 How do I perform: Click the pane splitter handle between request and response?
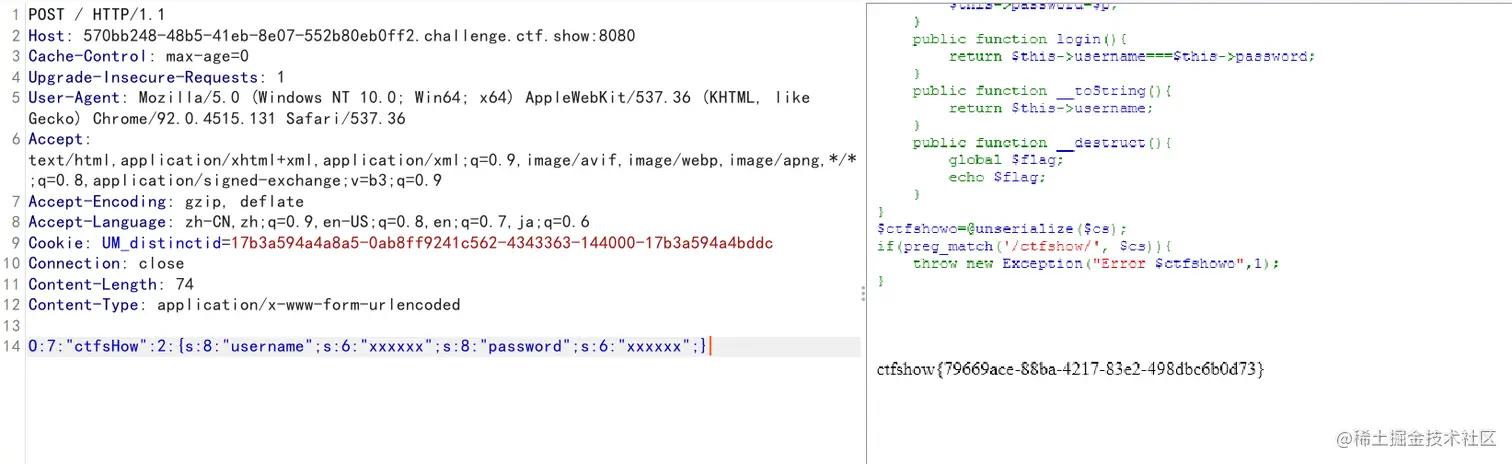tap(864, 292)
